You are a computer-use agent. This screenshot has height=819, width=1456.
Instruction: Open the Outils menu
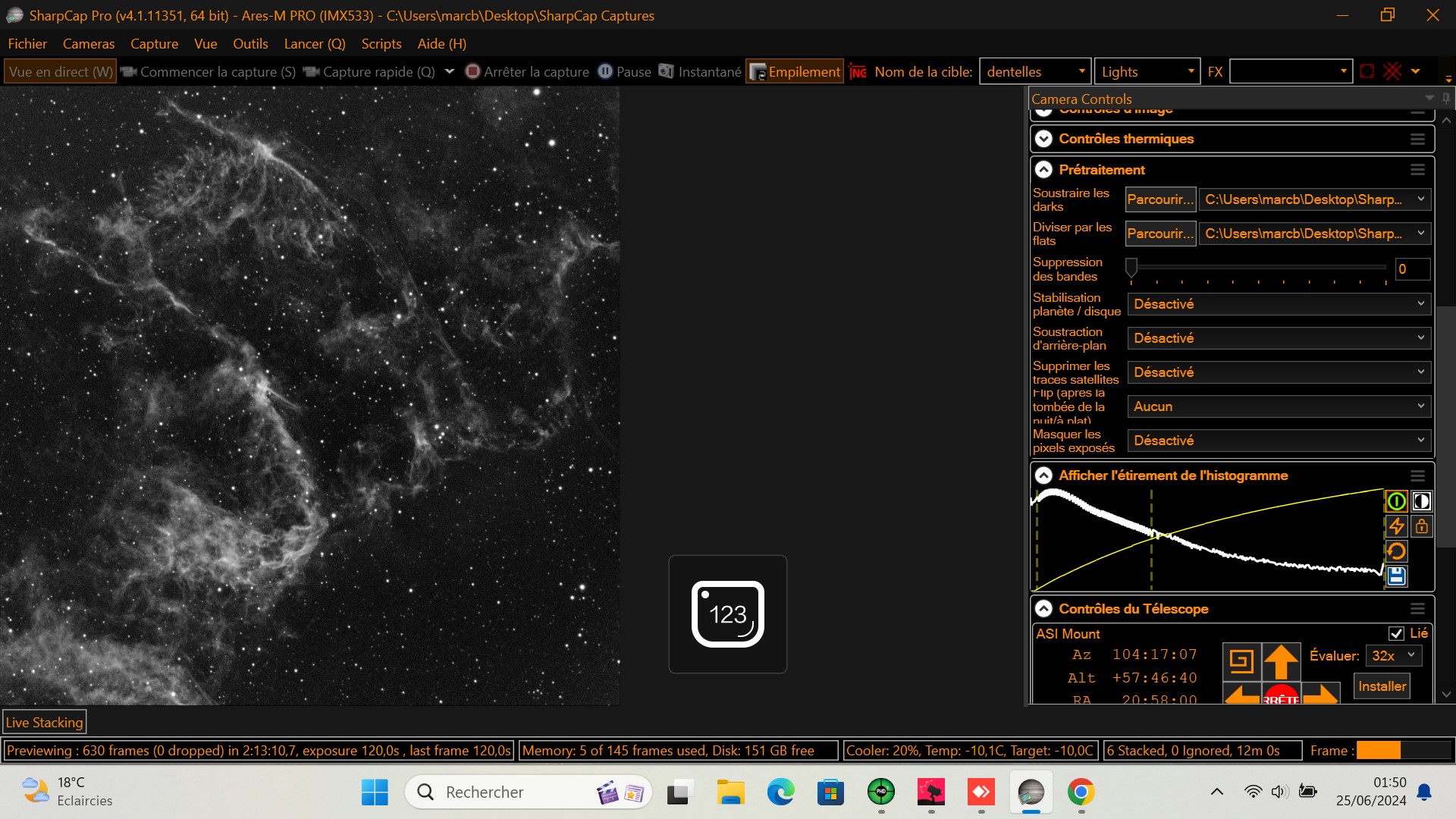coord(250,43)
